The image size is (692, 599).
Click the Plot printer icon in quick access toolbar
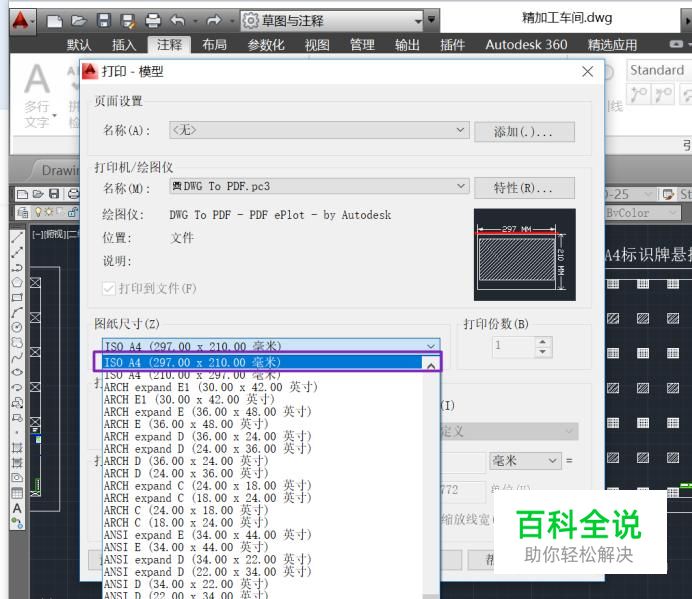point(153,21)
